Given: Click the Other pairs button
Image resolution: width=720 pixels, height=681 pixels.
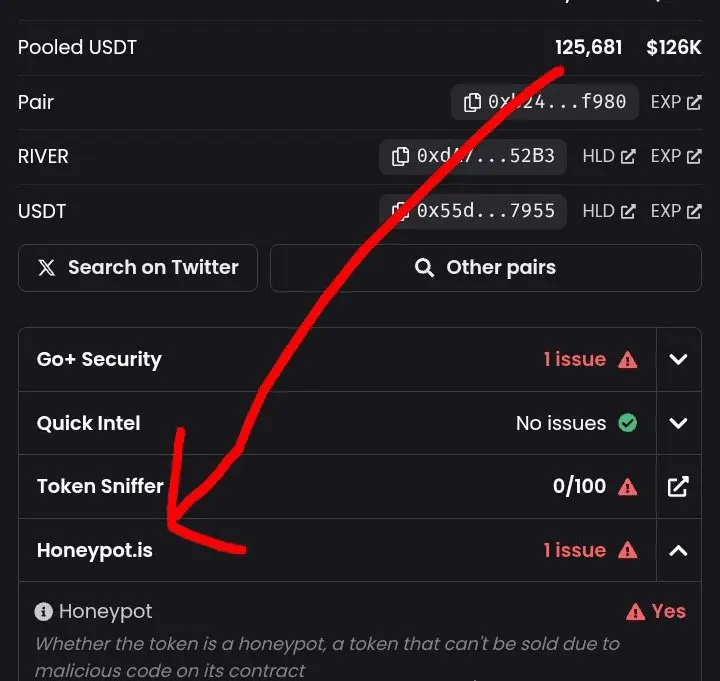Looking at the screenshot, I should pyautogui.click(x=485, y=267).
